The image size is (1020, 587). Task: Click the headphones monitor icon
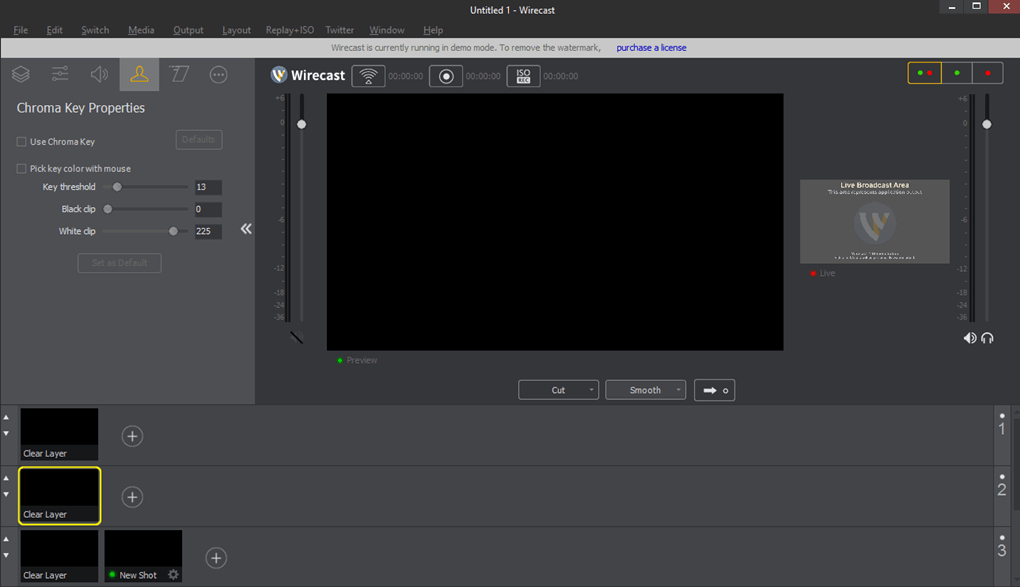[x=988, y=338]
